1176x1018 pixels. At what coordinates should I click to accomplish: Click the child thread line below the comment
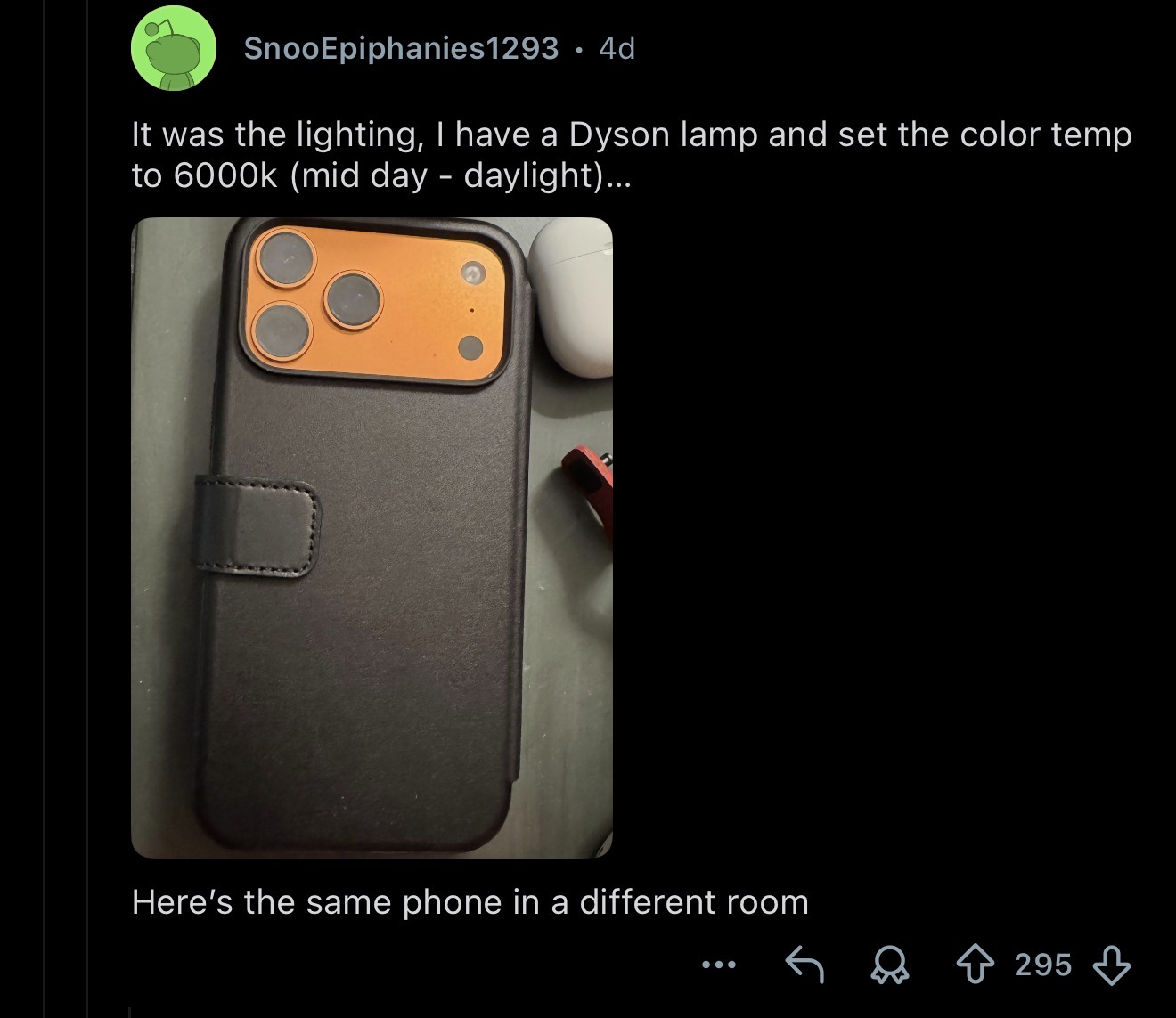tap(130, 1012)
